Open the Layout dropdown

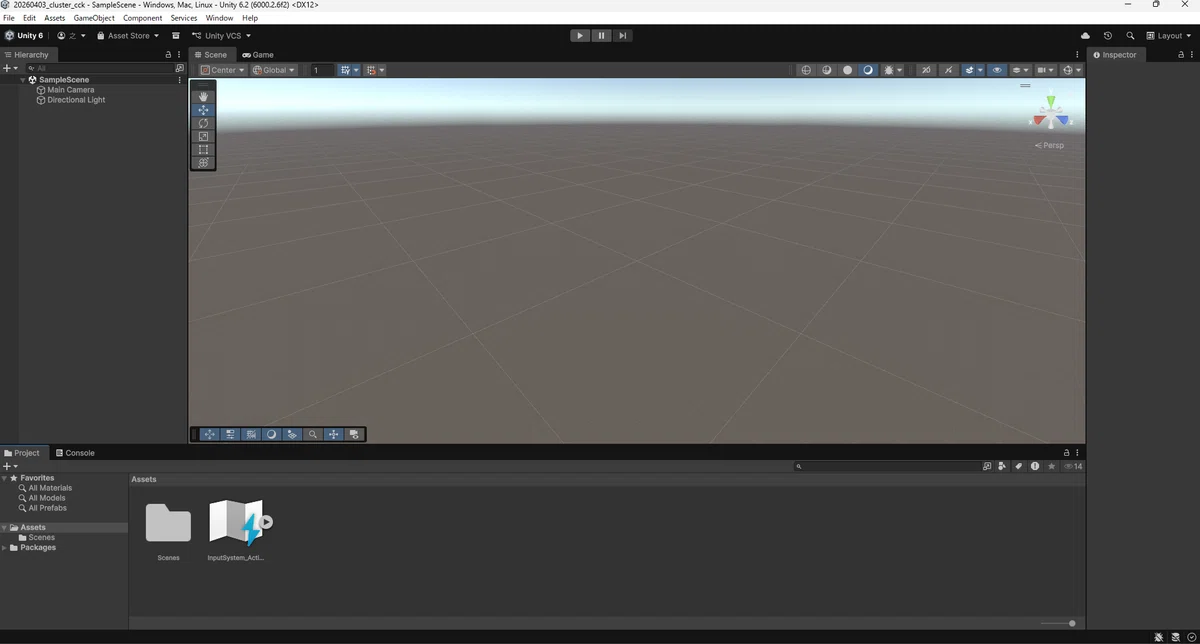[1169, 36]
